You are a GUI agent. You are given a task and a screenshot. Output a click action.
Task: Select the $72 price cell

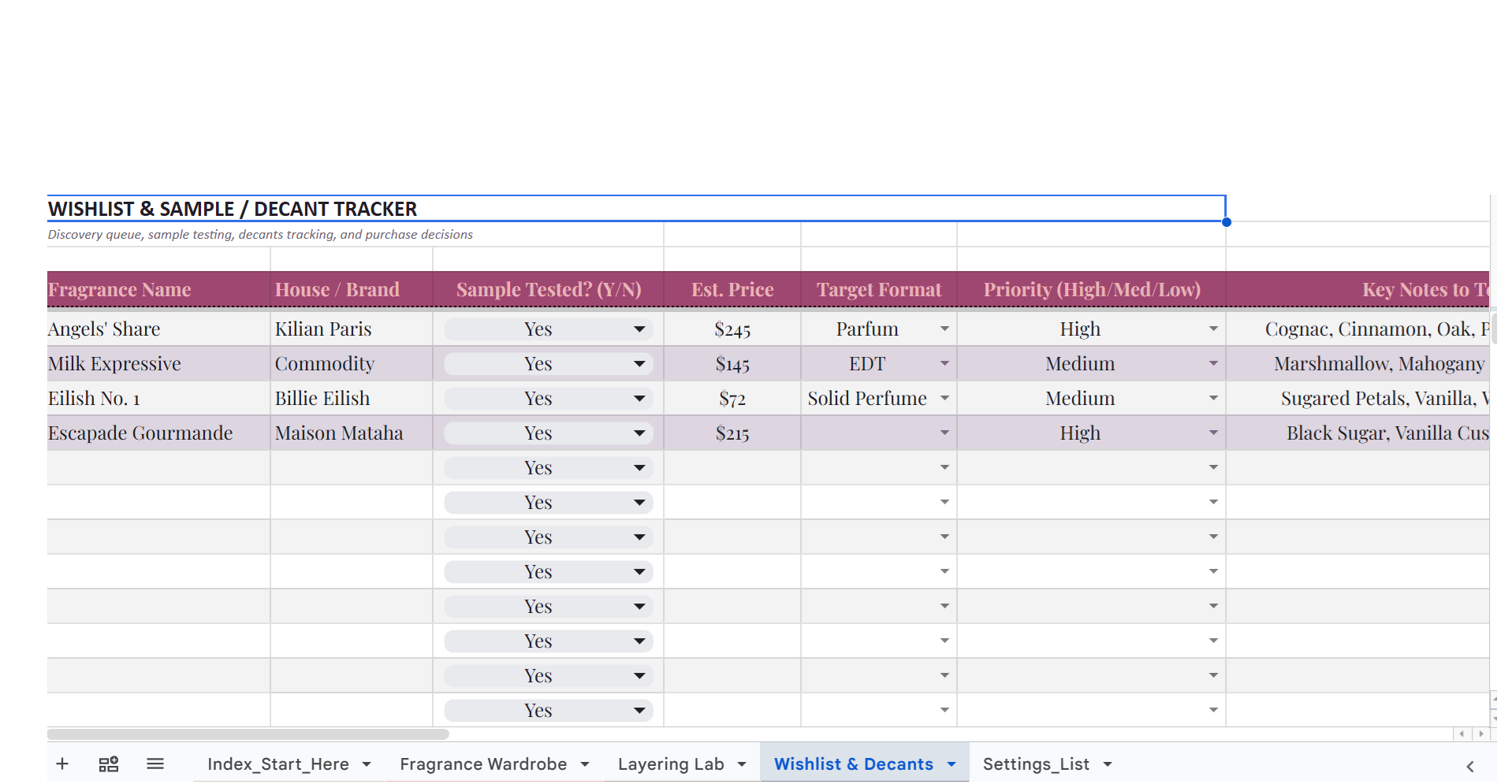732,399
